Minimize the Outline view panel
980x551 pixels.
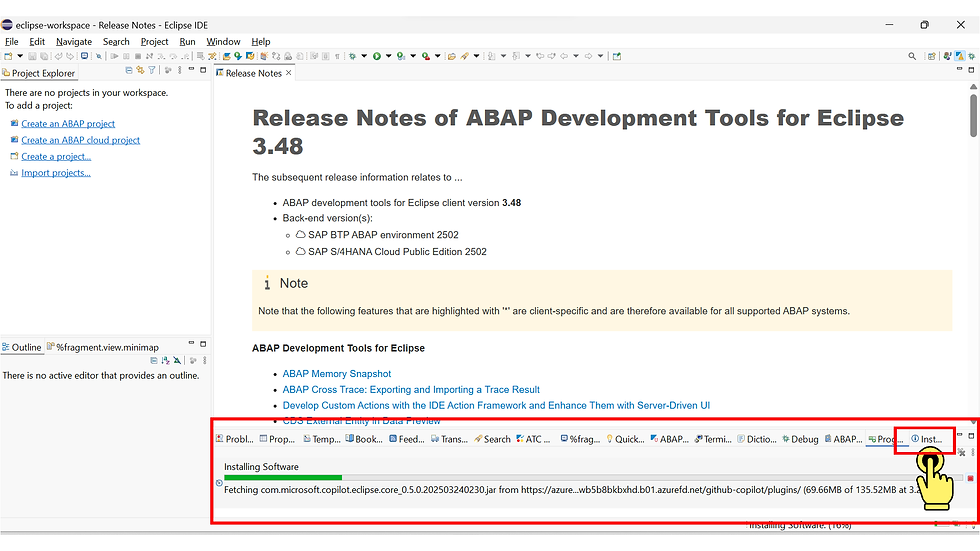click(191, 344)
